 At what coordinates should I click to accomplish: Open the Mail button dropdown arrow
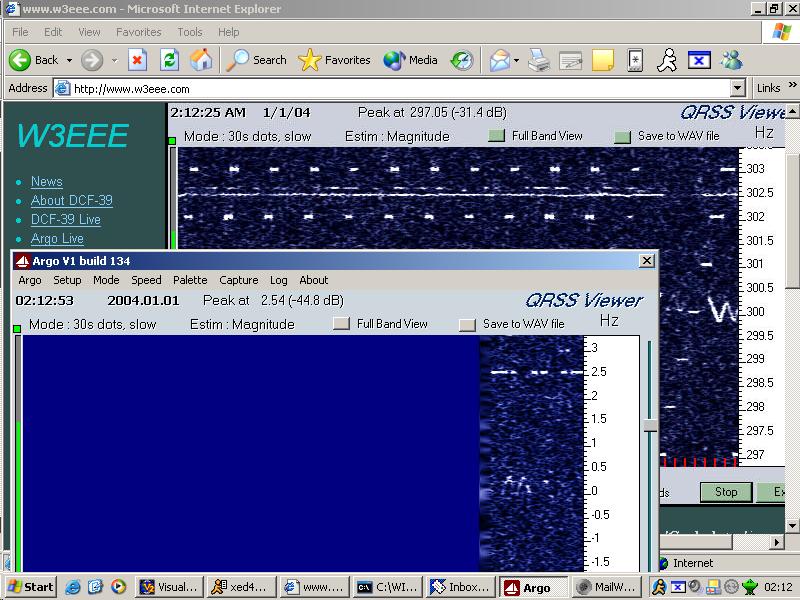coord(516,60)
